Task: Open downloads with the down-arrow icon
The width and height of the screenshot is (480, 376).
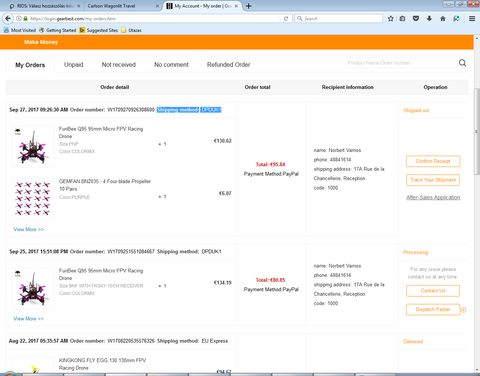Action: pos(429,19)
